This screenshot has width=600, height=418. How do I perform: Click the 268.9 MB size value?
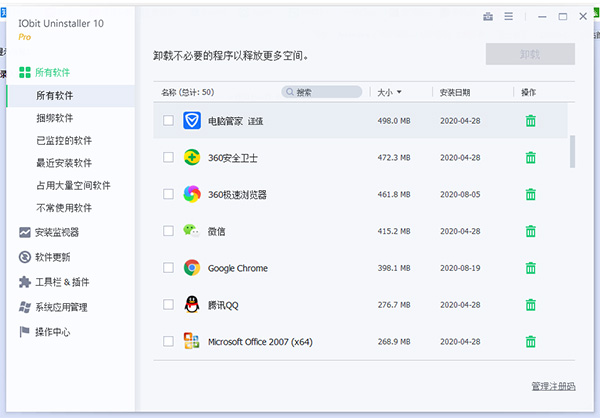[x=394, y=341]
